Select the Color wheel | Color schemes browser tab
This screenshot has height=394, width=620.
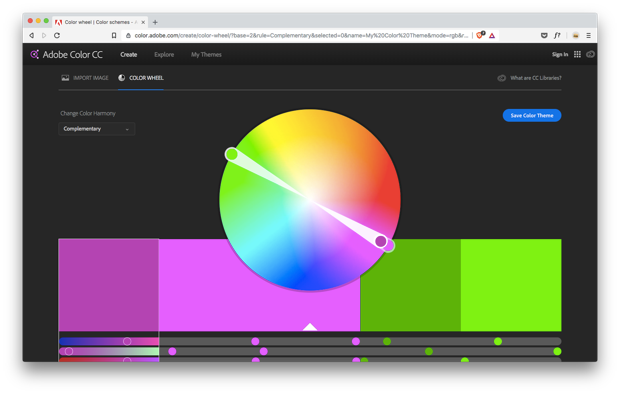pos(100,22)
